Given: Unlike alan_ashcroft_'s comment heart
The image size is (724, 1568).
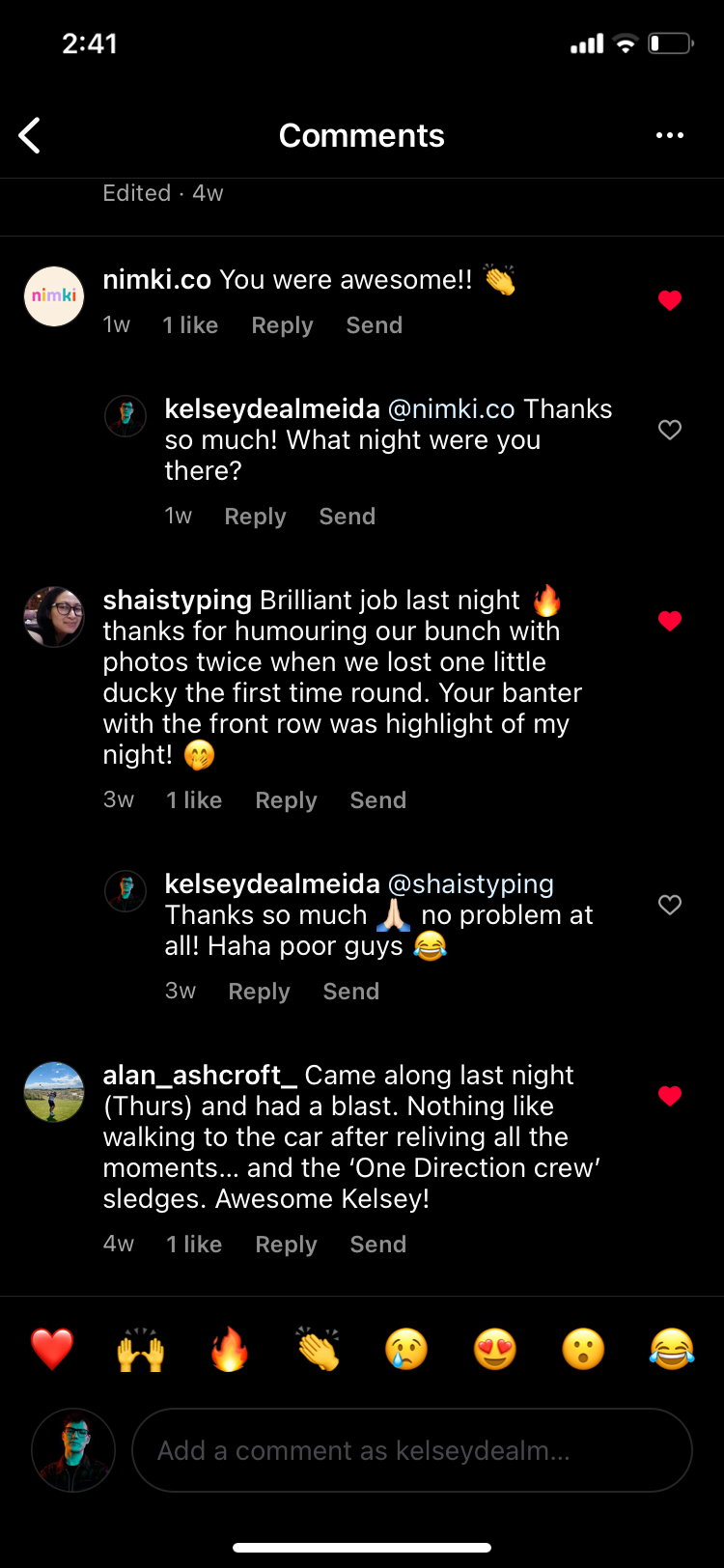Looking at the screenshot, I should pos(670,1096).
